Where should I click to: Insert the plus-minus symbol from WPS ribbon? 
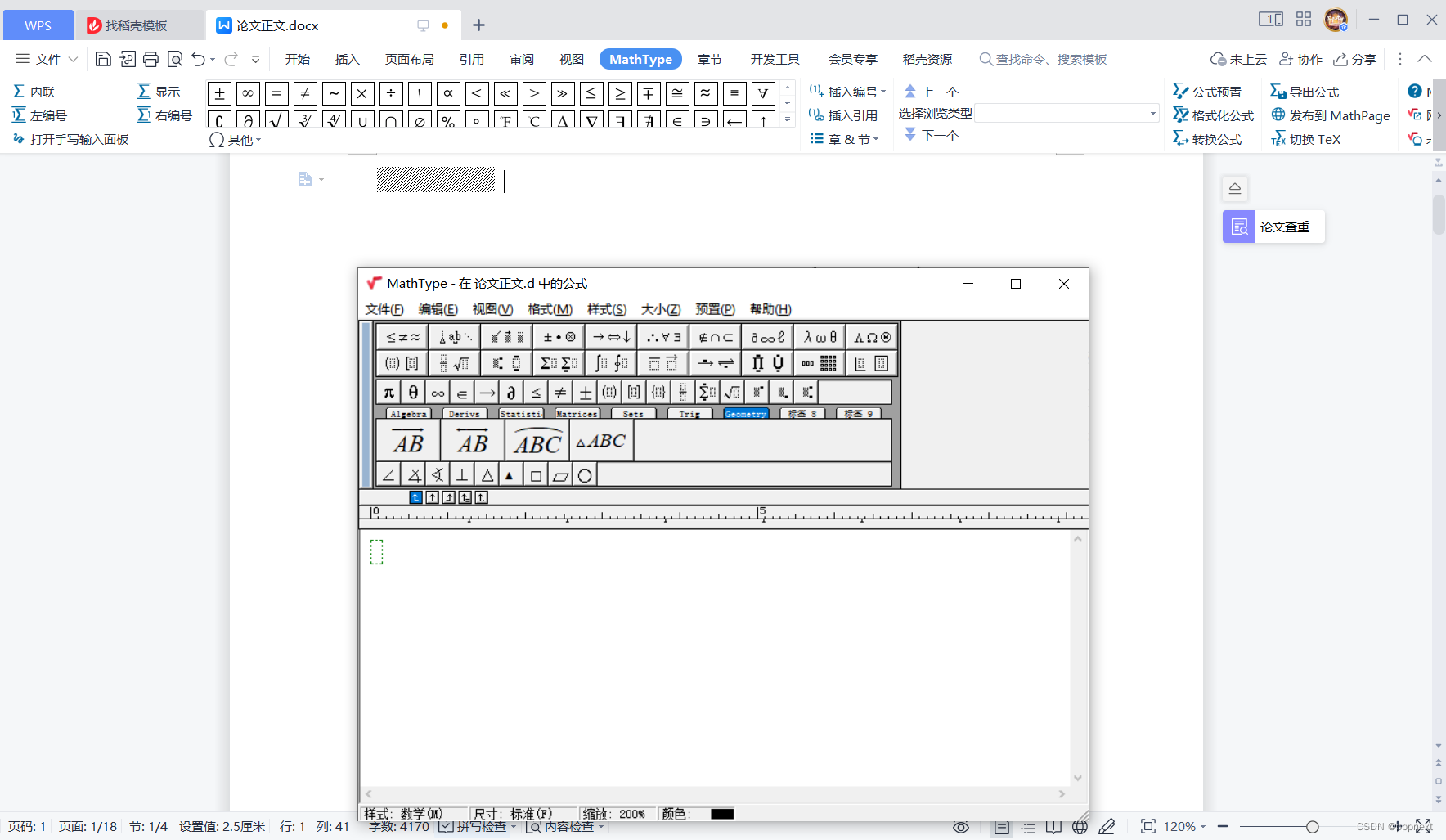(219, 93)
